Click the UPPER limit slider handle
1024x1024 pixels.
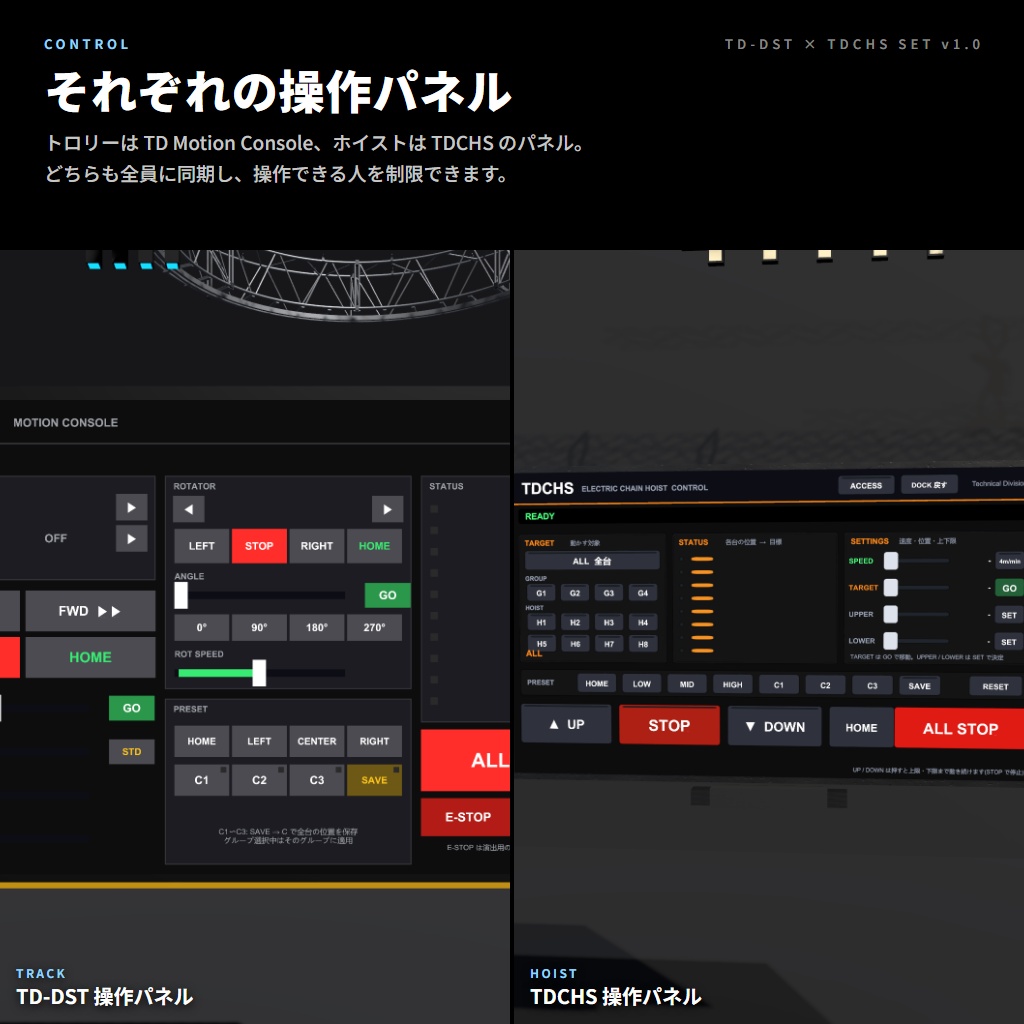tap(891, 615)
